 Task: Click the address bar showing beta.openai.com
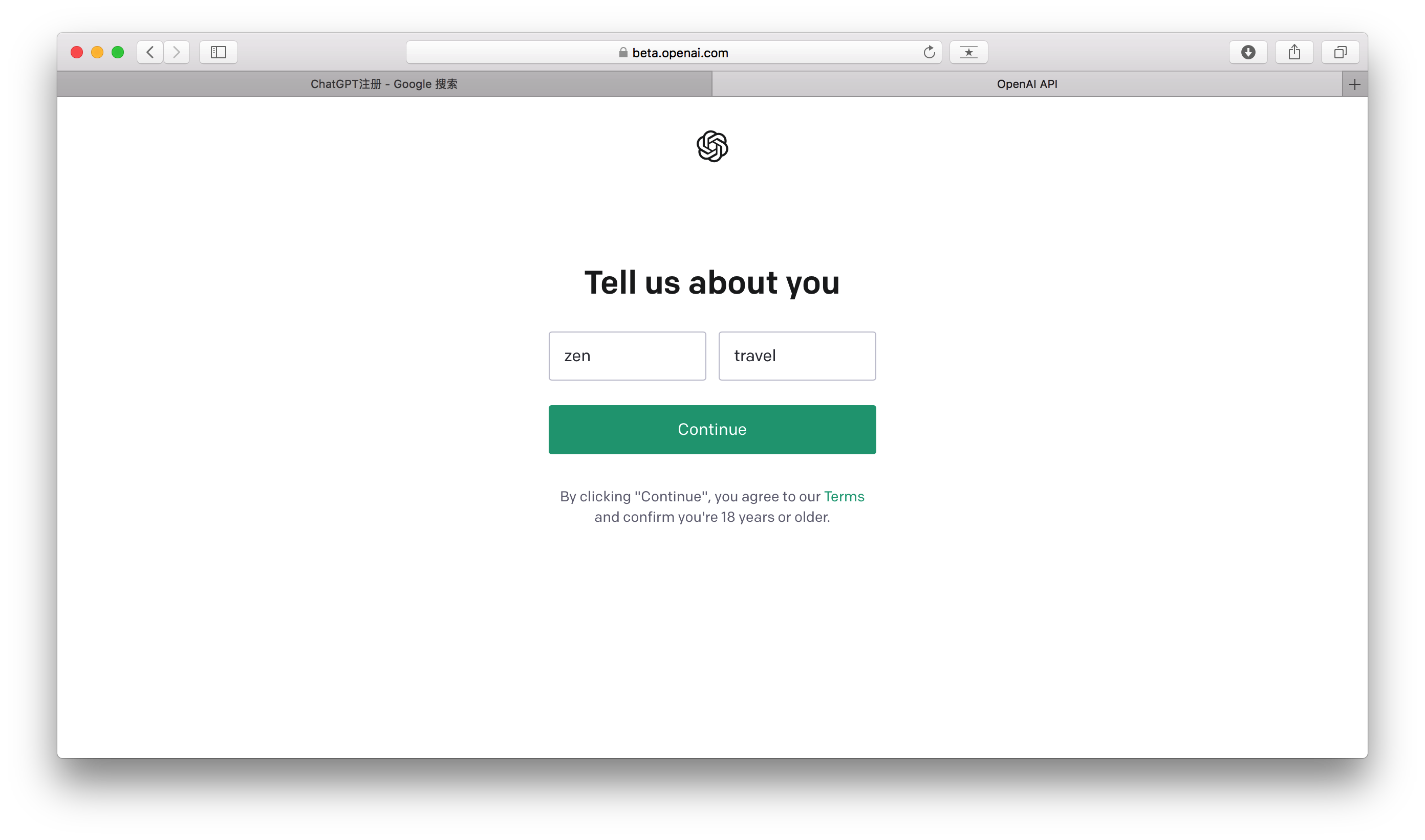click(x=674, y=52)
